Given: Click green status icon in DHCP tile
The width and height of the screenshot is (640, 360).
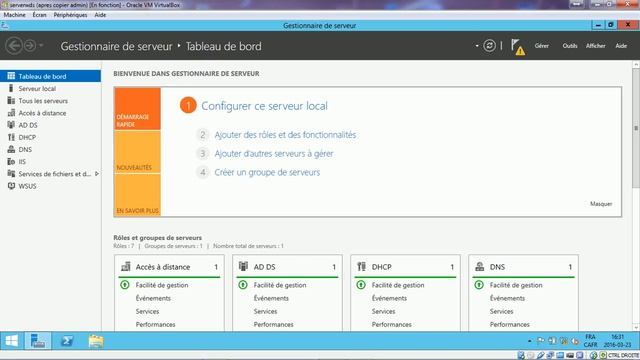Looking at the screenshot, I should [361, 285].
